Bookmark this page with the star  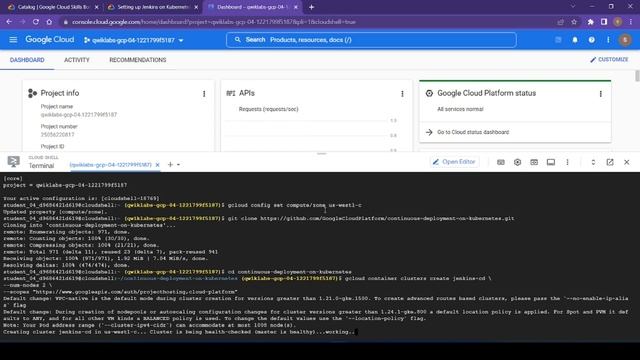pos(574,22)
